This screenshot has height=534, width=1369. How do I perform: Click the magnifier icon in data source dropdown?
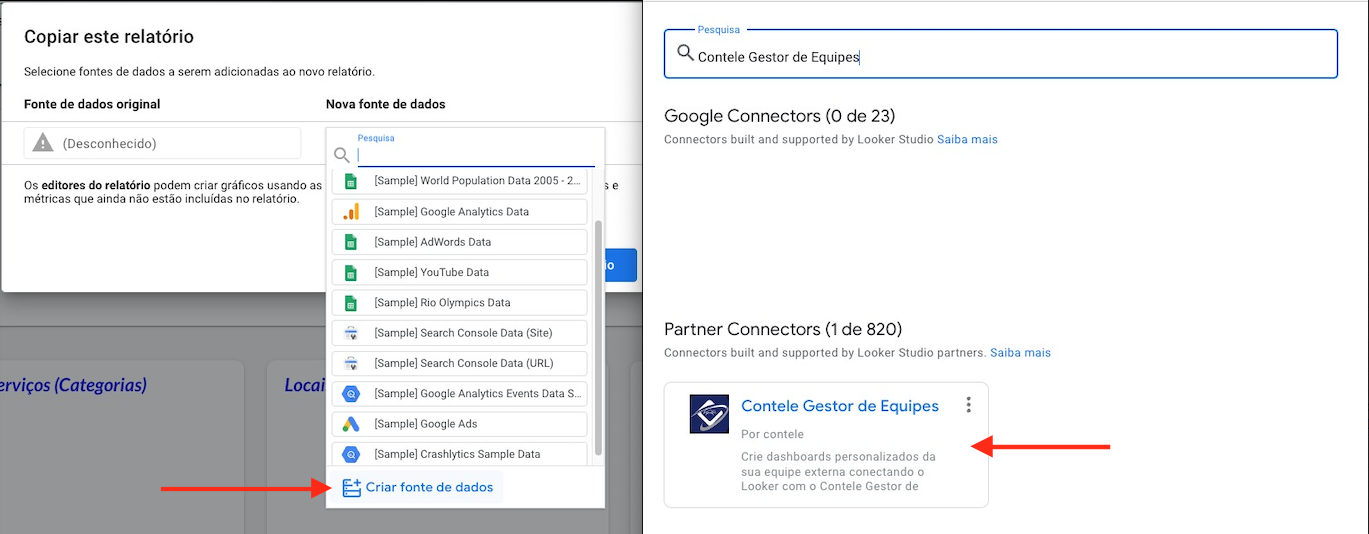pos(342,155)
